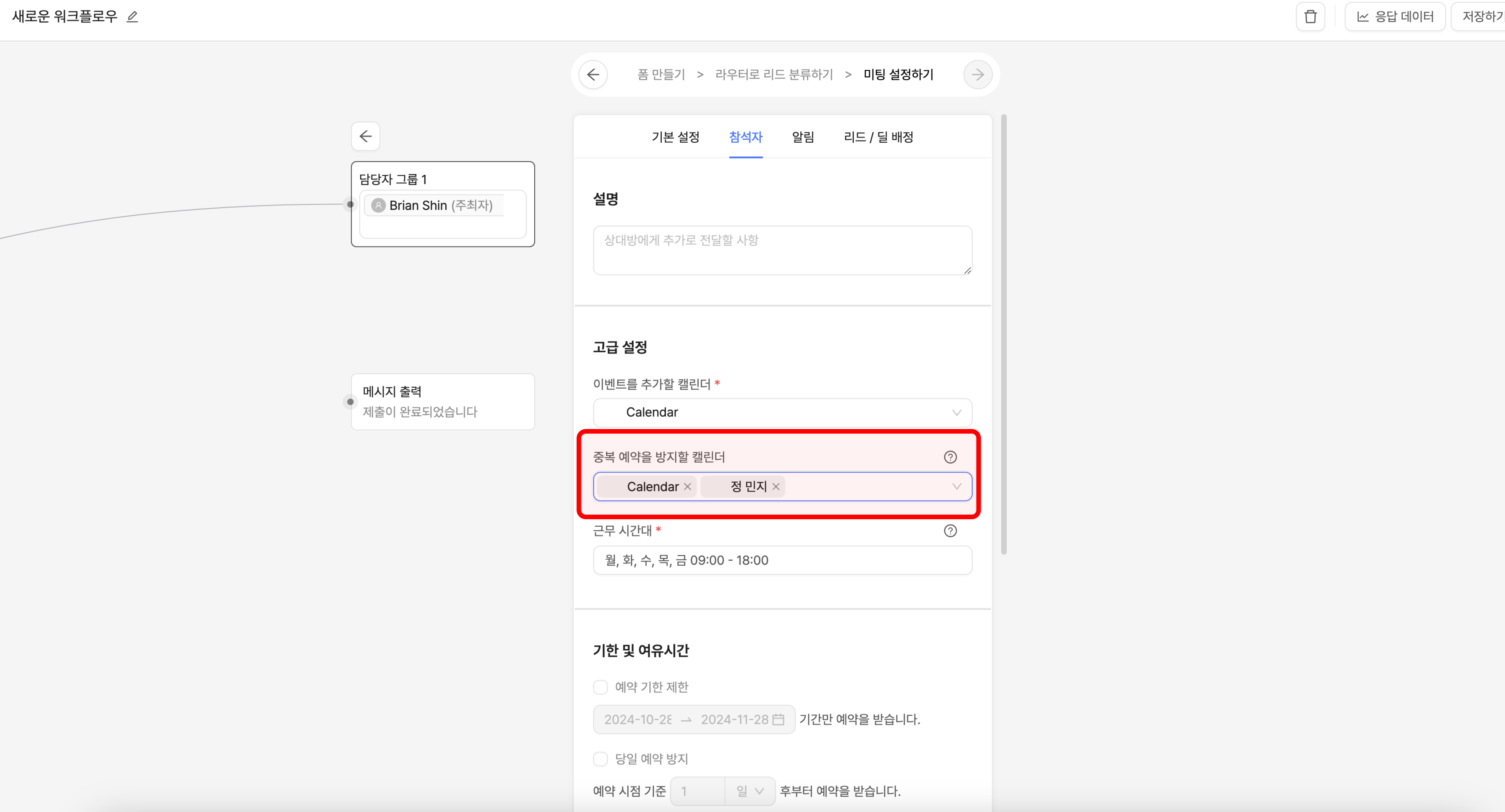Remove the Calendar tag from conflict calendars
This screenshot has height=812, width=1505.
coord(688,487)
